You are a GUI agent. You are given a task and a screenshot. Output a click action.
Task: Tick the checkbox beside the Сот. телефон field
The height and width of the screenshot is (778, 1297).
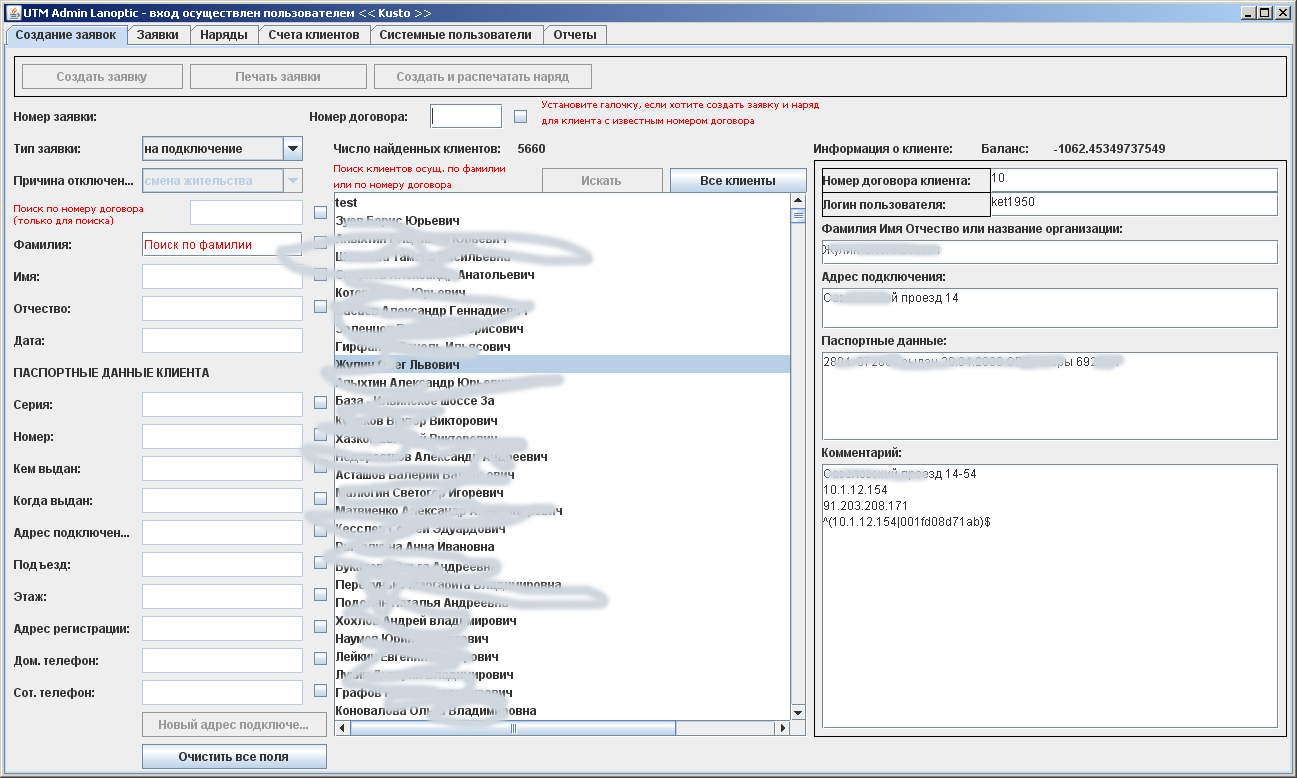tap(320, 690)
